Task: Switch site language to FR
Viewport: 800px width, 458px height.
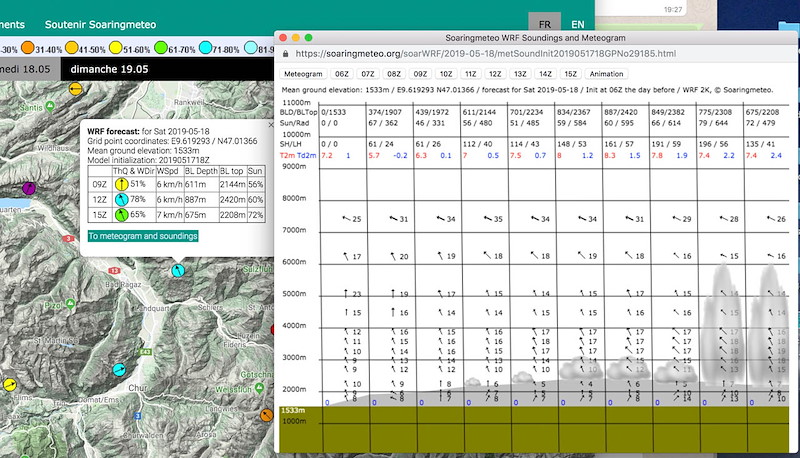Action: (x=544, y=24)
